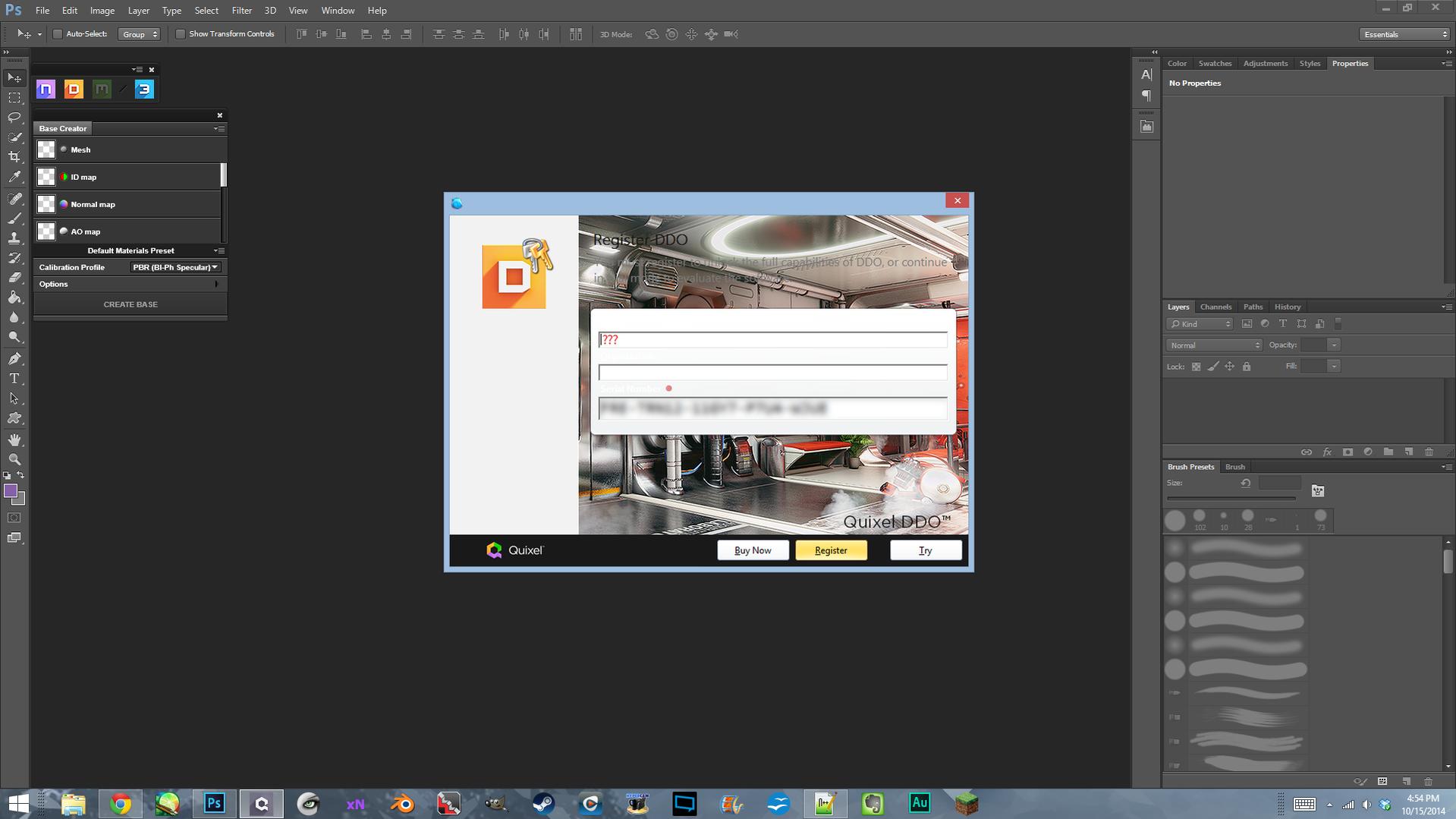This screenshot has height=819, width=1456.
Task: Launch Megascans from Quixel Suite bar
Action: (x=102, y=90)
